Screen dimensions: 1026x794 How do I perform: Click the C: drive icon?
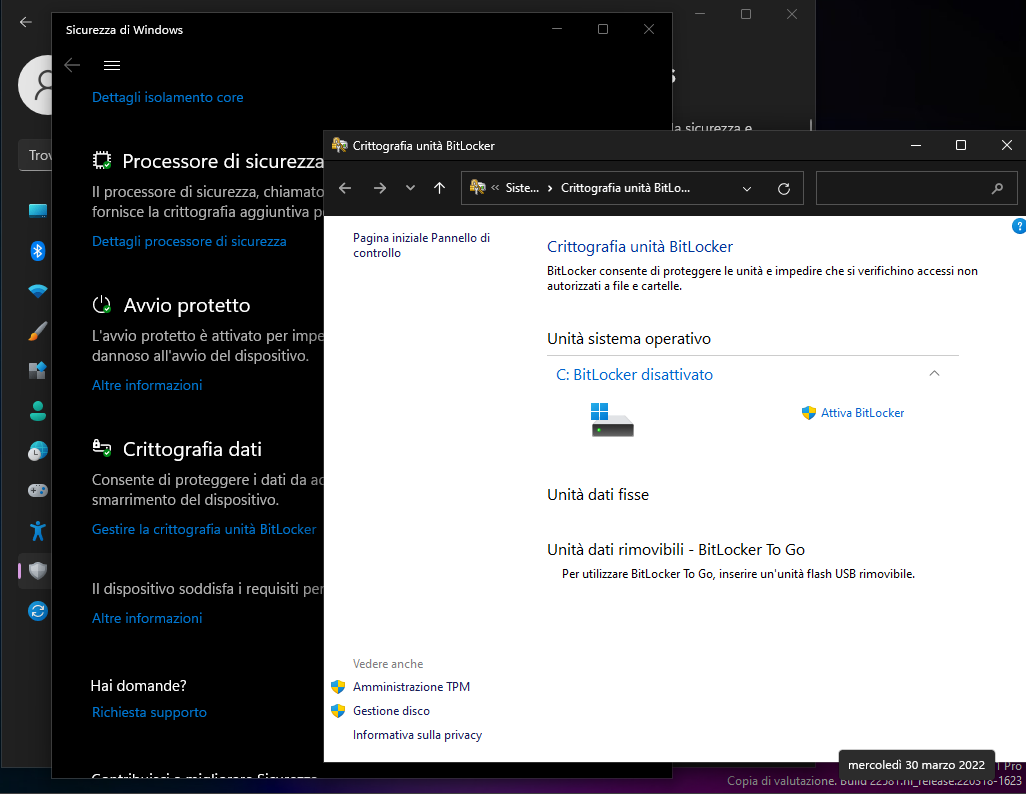click(x=612, y=420)
